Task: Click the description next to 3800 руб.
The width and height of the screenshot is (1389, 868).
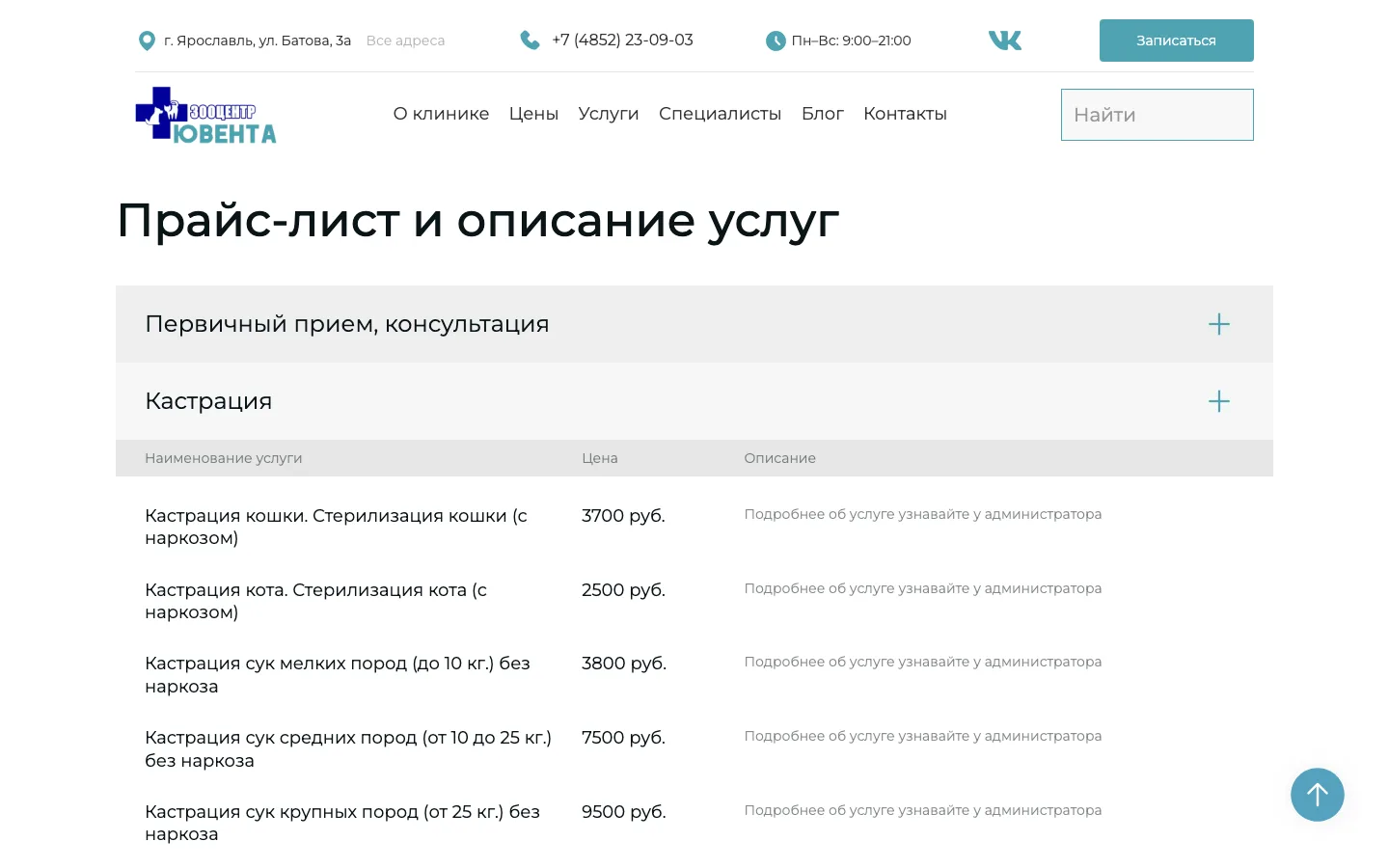Action: click(922, 663)
